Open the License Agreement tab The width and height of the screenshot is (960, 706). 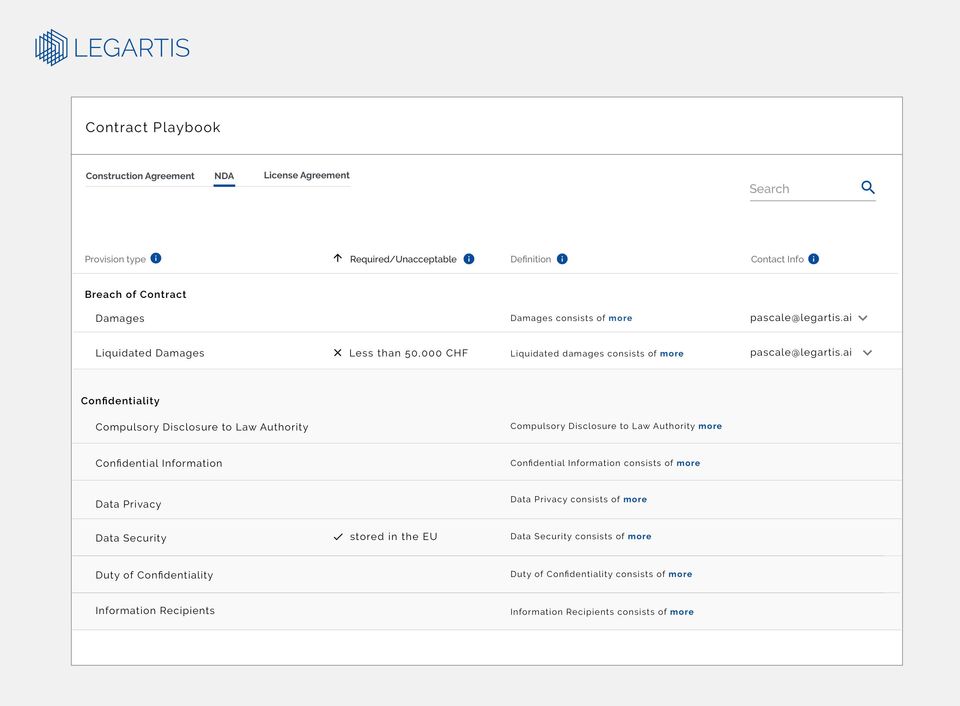click(306, 175)
